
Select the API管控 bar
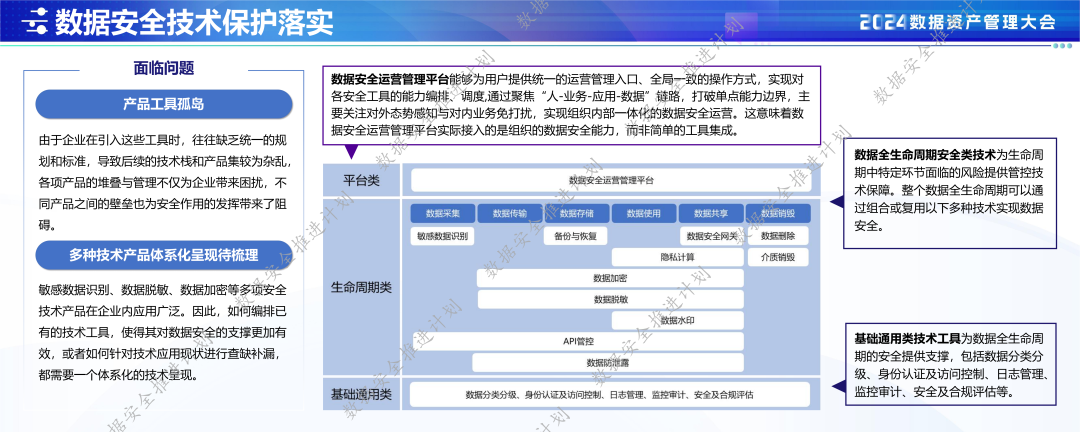(x=578, y=341)
